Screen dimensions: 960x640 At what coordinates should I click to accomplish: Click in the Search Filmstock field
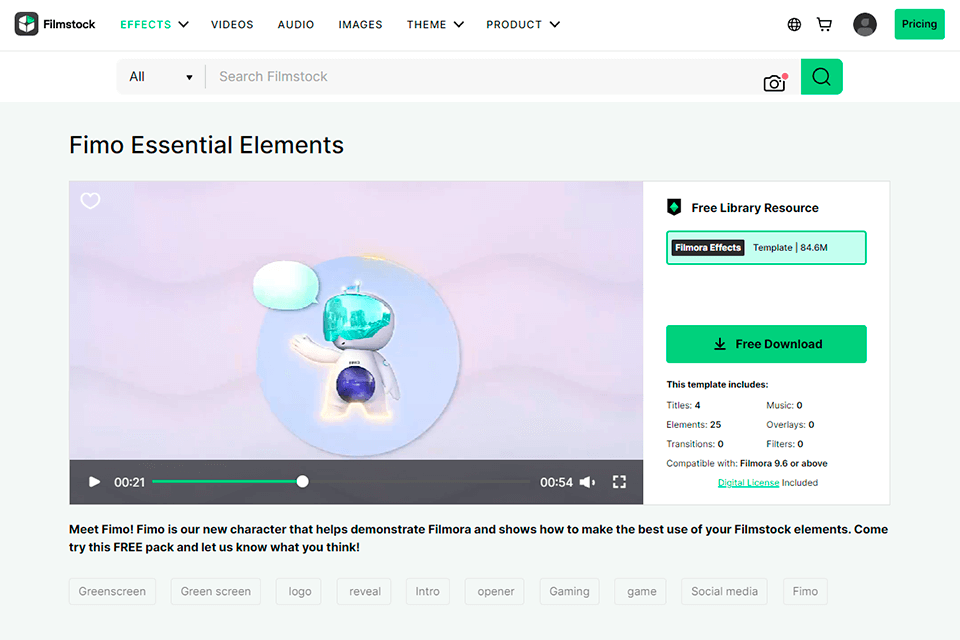click(x=484, y=77)
